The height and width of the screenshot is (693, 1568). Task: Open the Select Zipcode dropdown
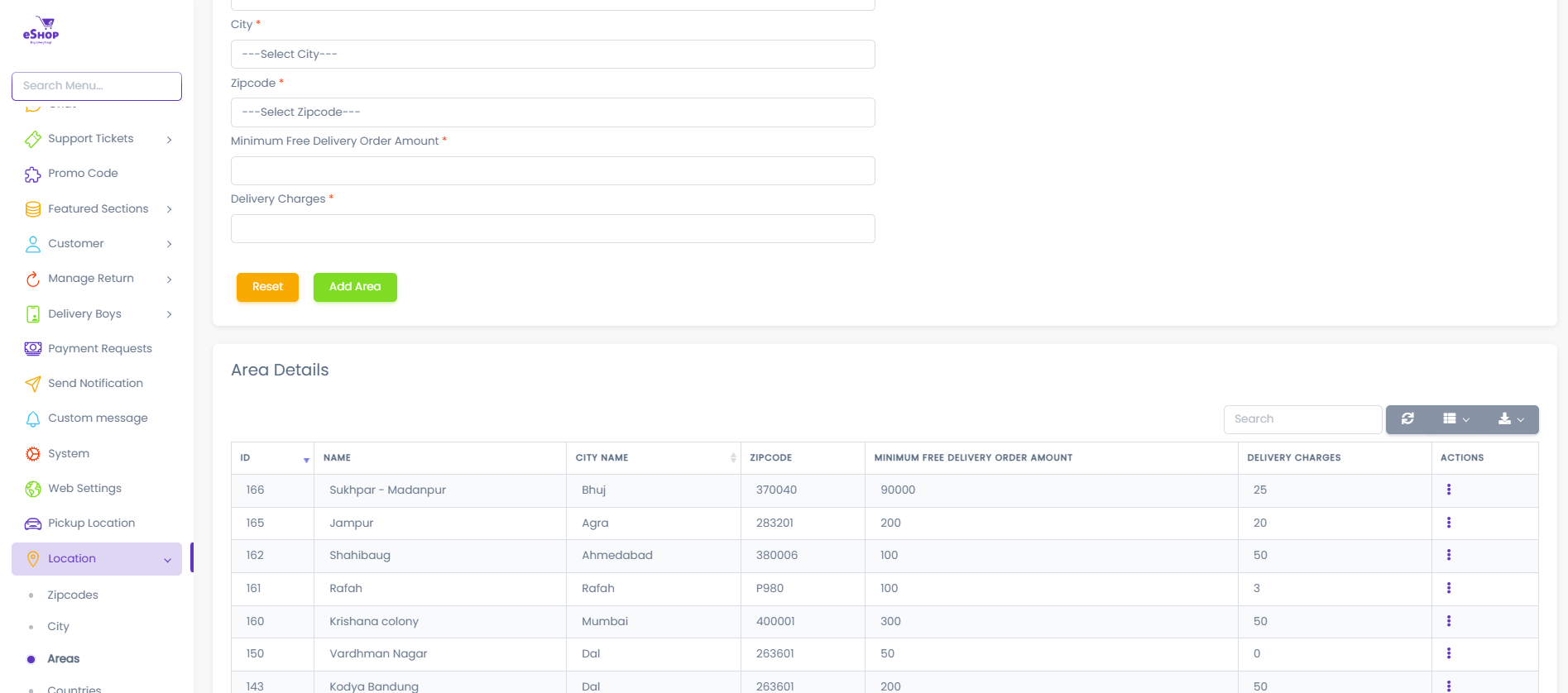click(x=553, y=112)
